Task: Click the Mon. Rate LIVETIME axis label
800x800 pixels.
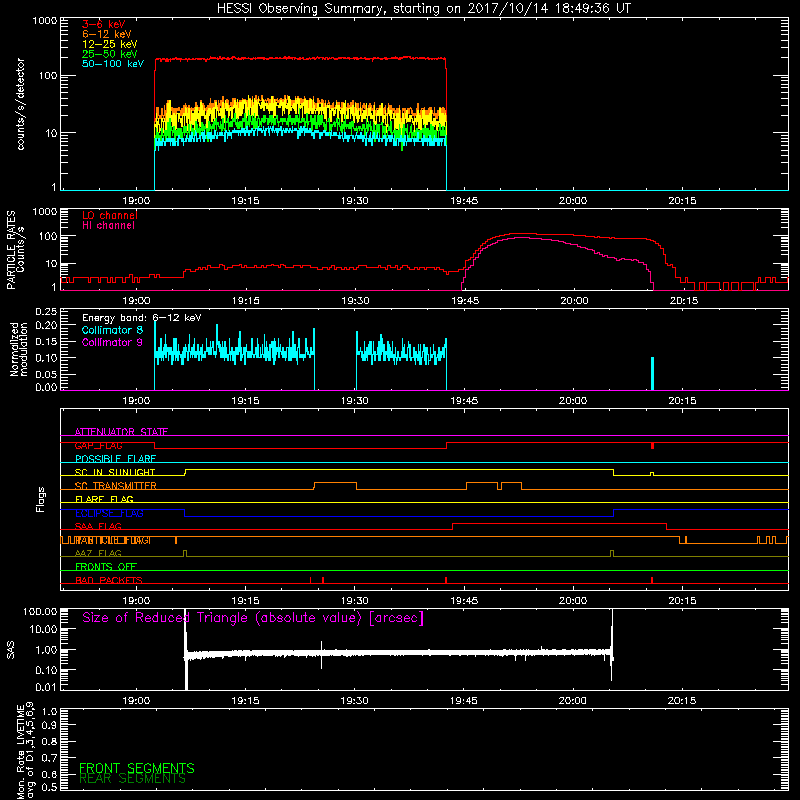Action: 26,749
